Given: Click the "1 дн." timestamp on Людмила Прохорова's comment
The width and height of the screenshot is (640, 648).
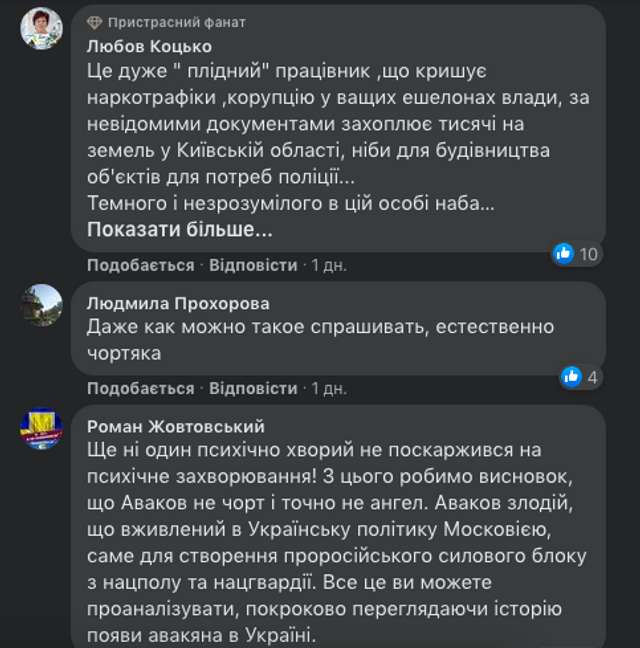Looking at the screenshot, I should (x=328, y=388).
